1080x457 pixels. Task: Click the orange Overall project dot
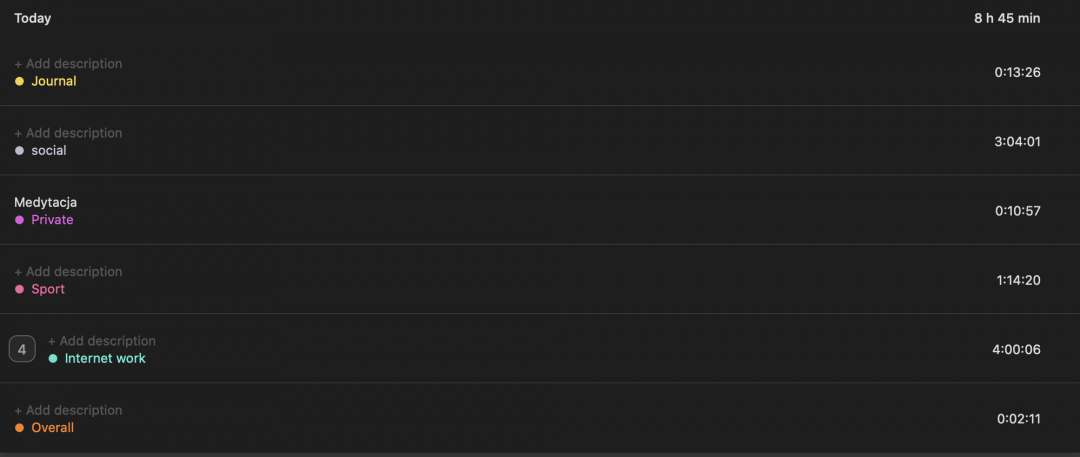(x=19, y=428)
